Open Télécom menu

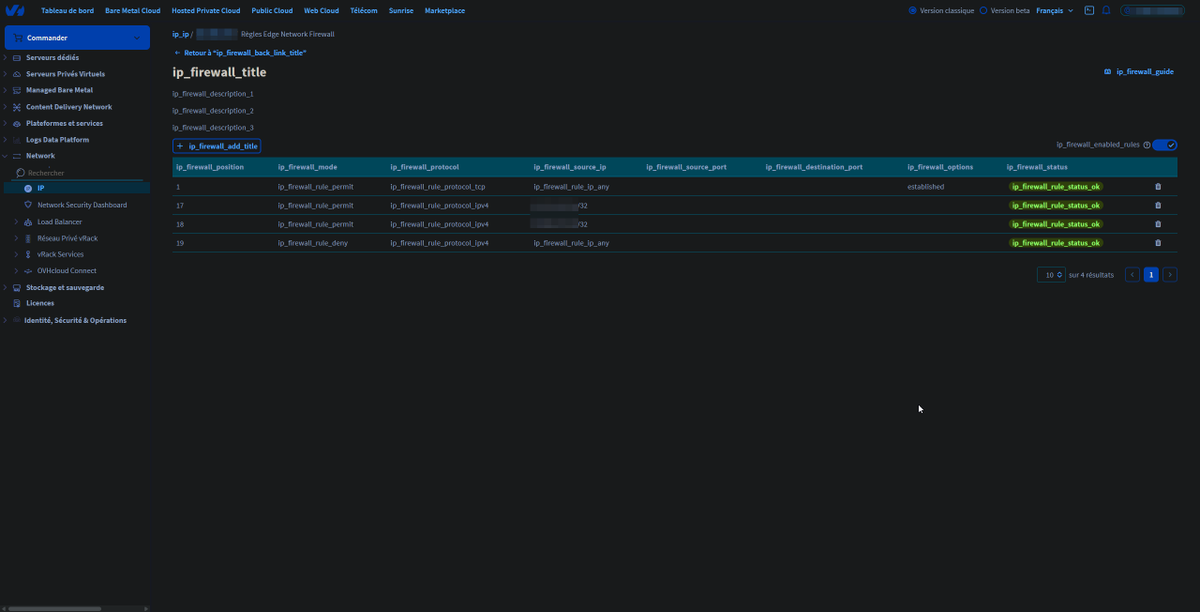click(x=364, y=10)
